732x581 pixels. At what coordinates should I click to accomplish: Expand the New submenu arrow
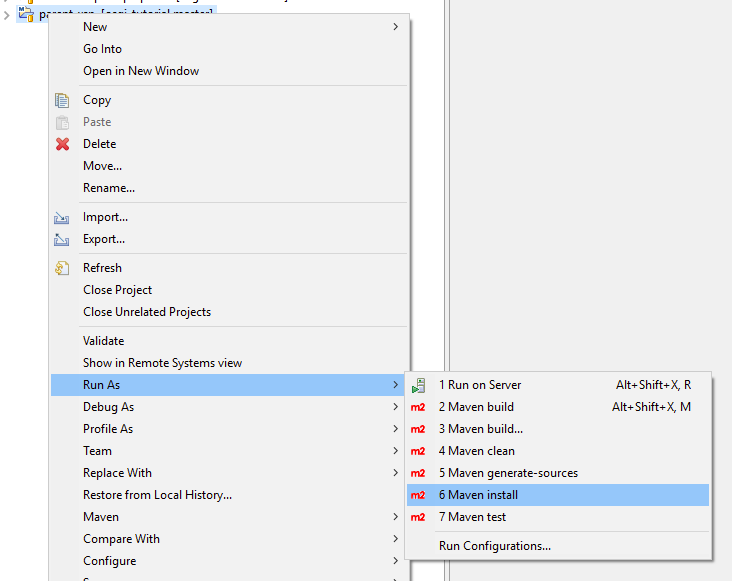point(396,27)
